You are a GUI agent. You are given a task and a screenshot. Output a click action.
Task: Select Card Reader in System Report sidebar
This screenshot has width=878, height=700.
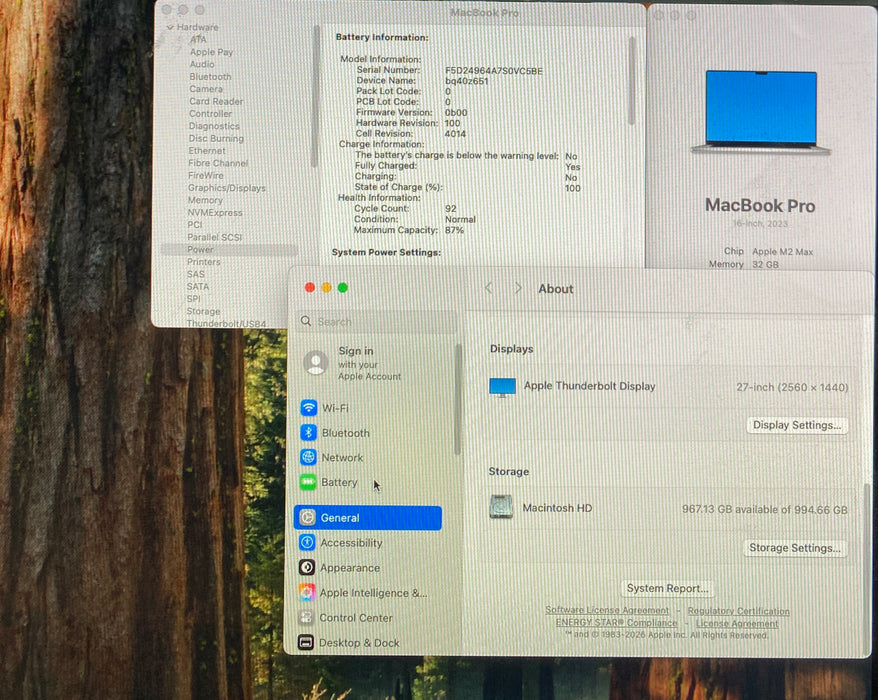[x=216, y=101]
